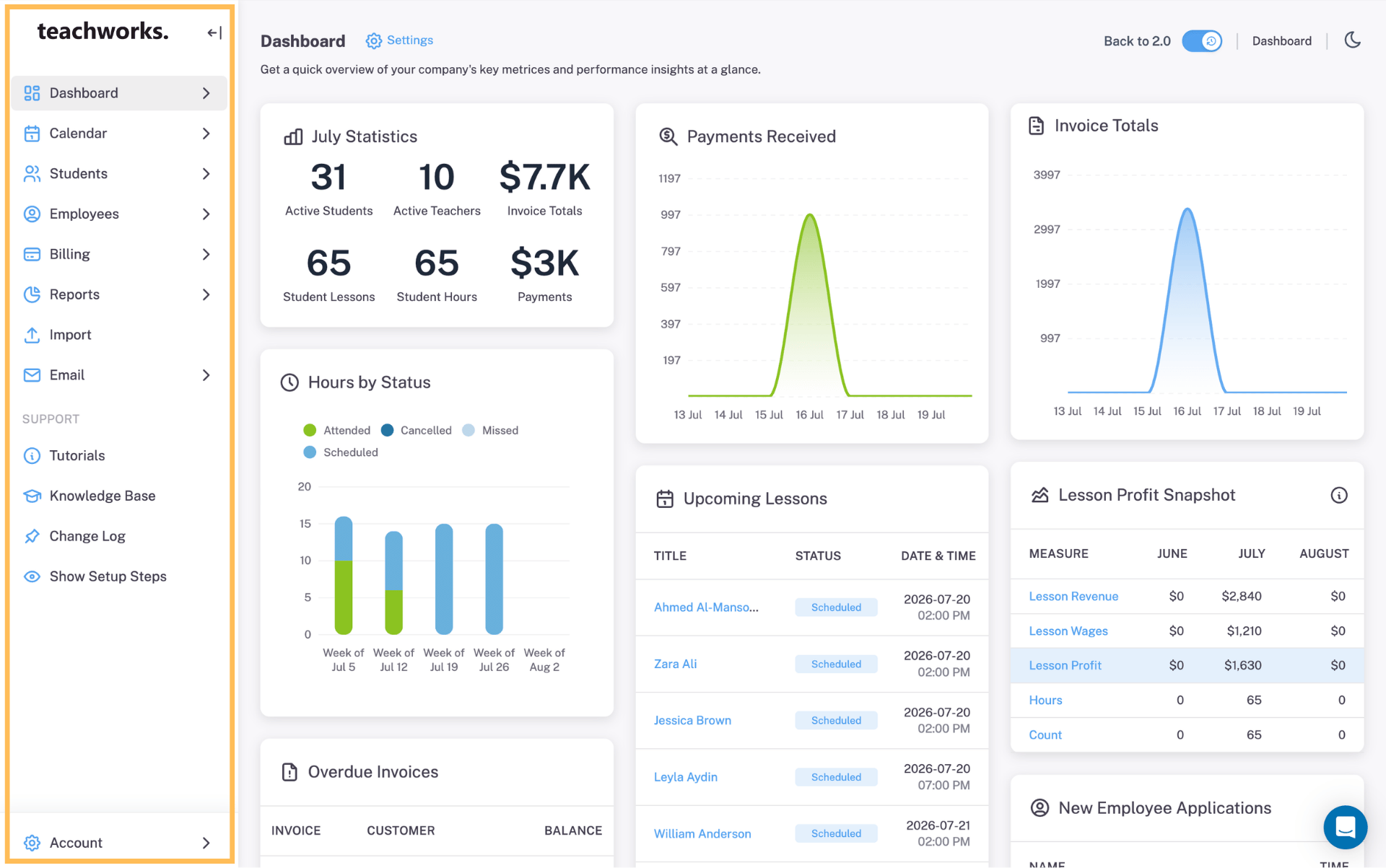Toggle Missed legend color swatch
1386x868 pixels.
click(468, 430)
